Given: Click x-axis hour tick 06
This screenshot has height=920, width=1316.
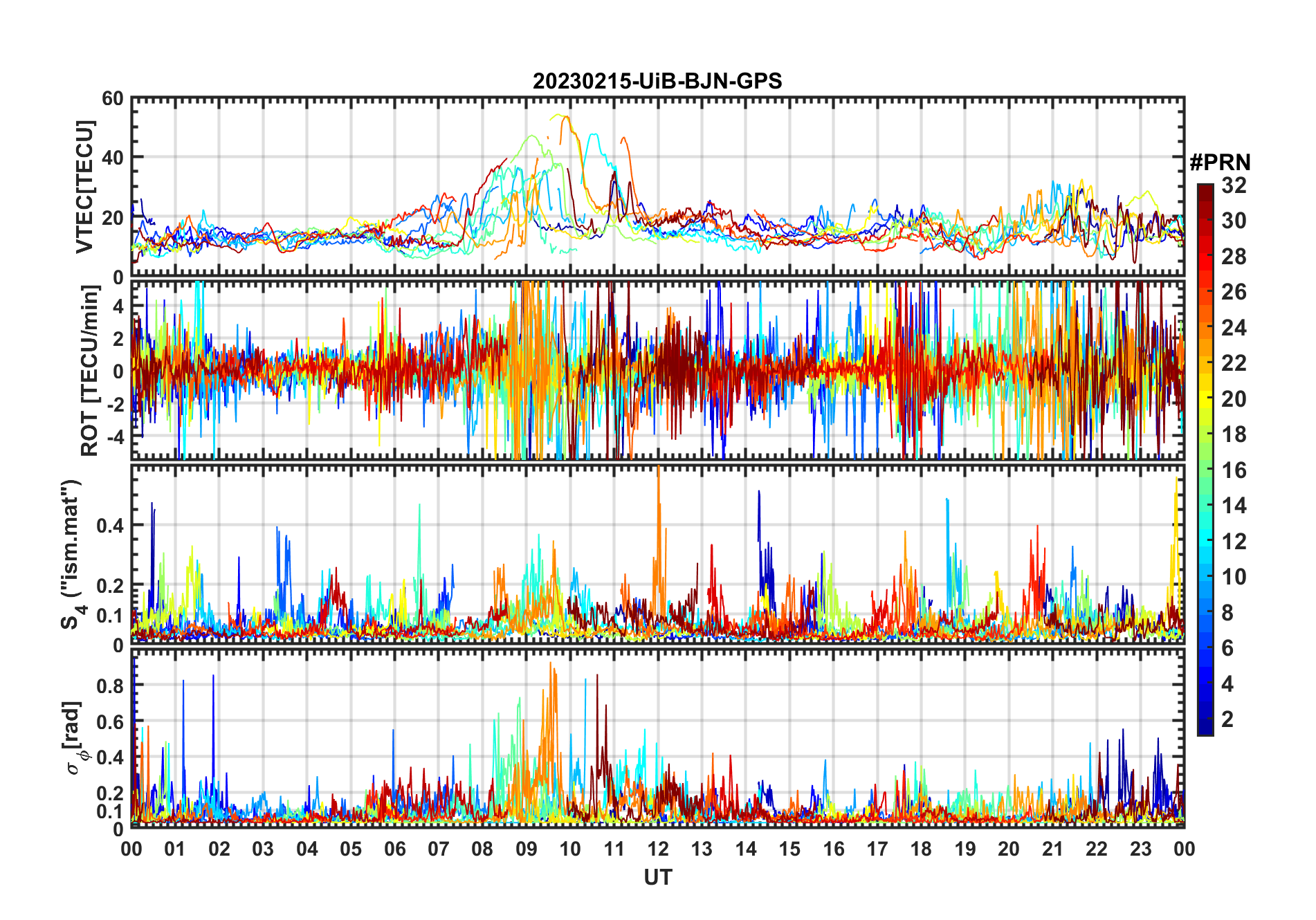Looking at the screenshot, I should click(395, 849).
